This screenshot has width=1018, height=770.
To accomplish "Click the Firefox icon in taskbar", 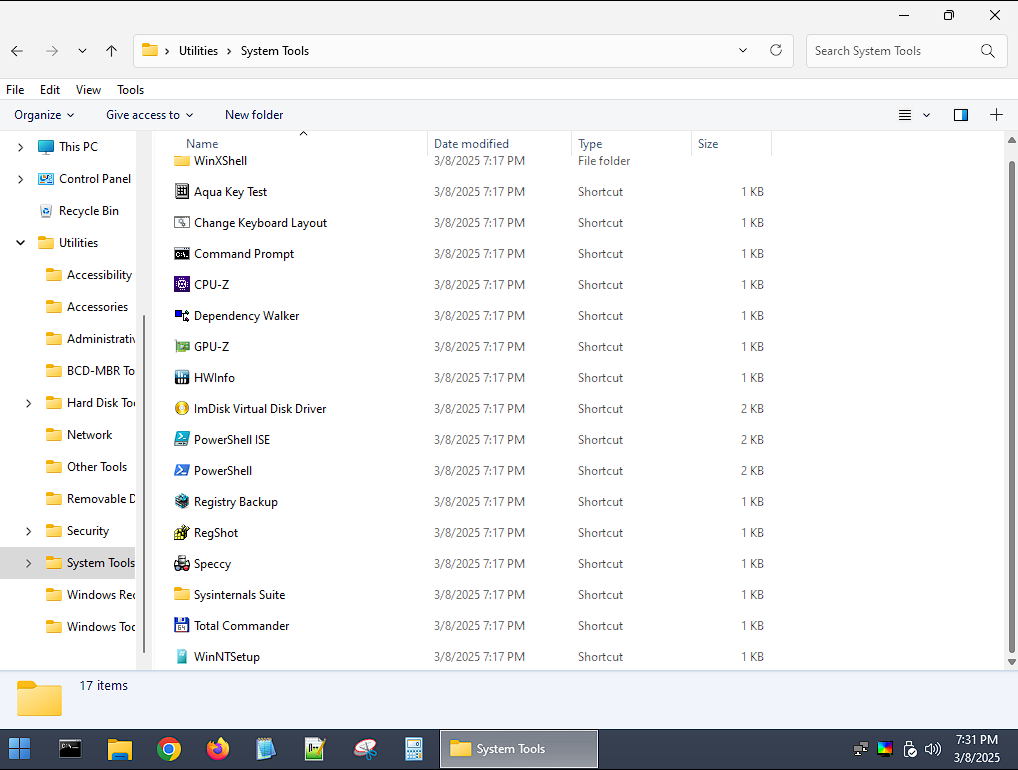I will pos(217,749).
